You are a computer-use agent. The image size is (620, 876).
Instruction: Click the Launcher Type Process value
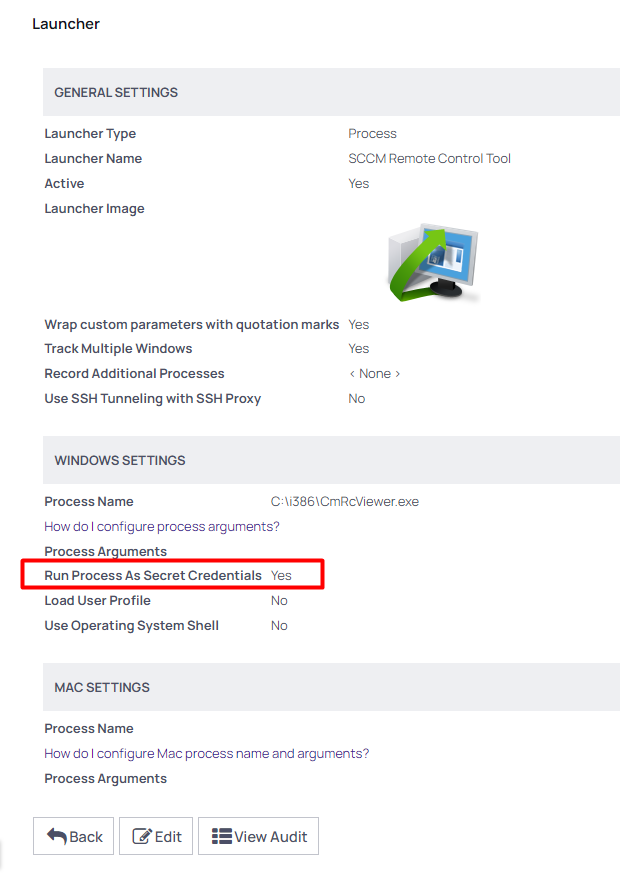coord(373,133)
